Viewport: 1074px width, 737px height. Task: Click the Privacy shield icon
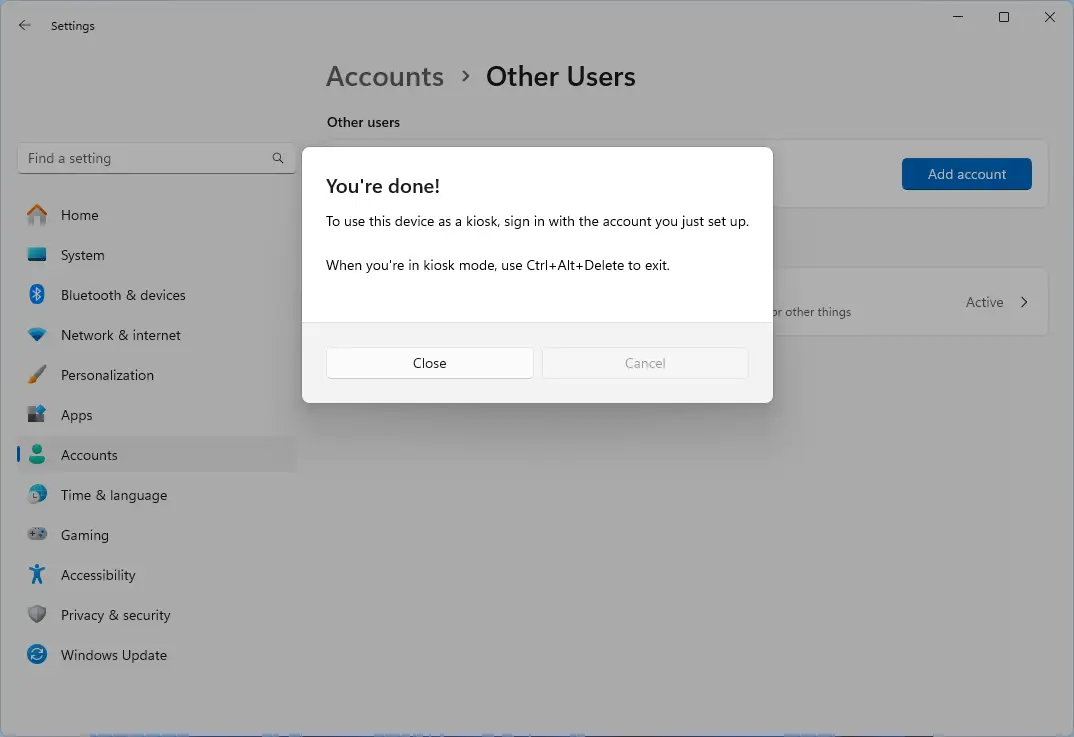click(37, 614)
